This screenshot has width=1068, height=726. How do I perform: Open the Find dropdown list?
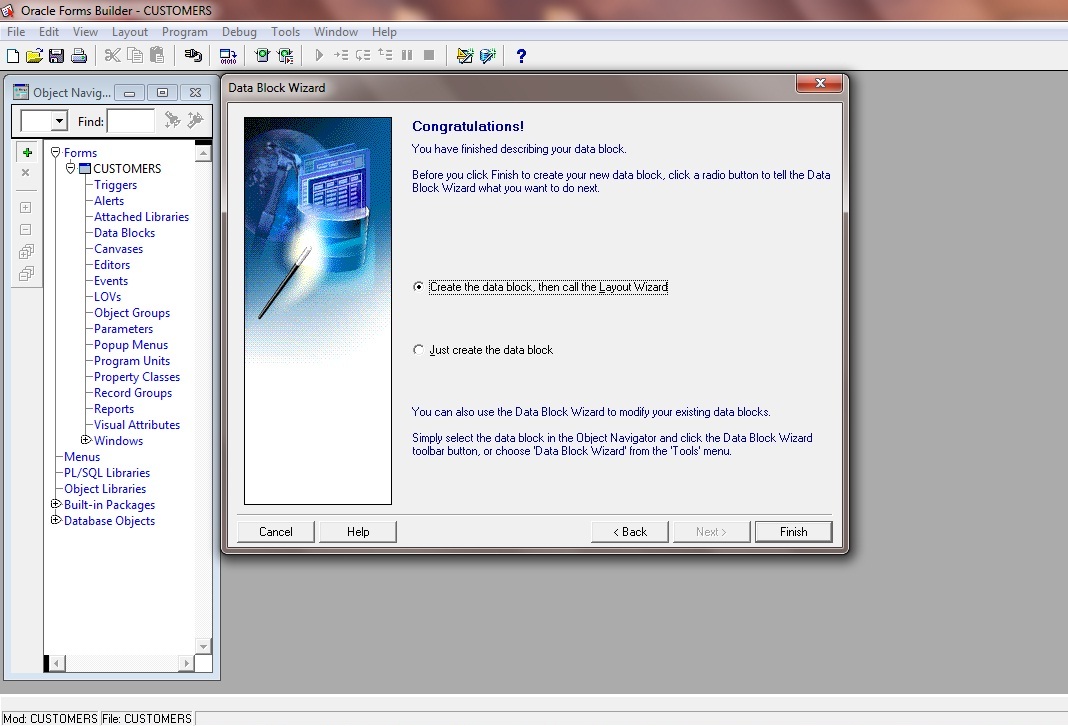pyautogui.click(x=58, y=120)
